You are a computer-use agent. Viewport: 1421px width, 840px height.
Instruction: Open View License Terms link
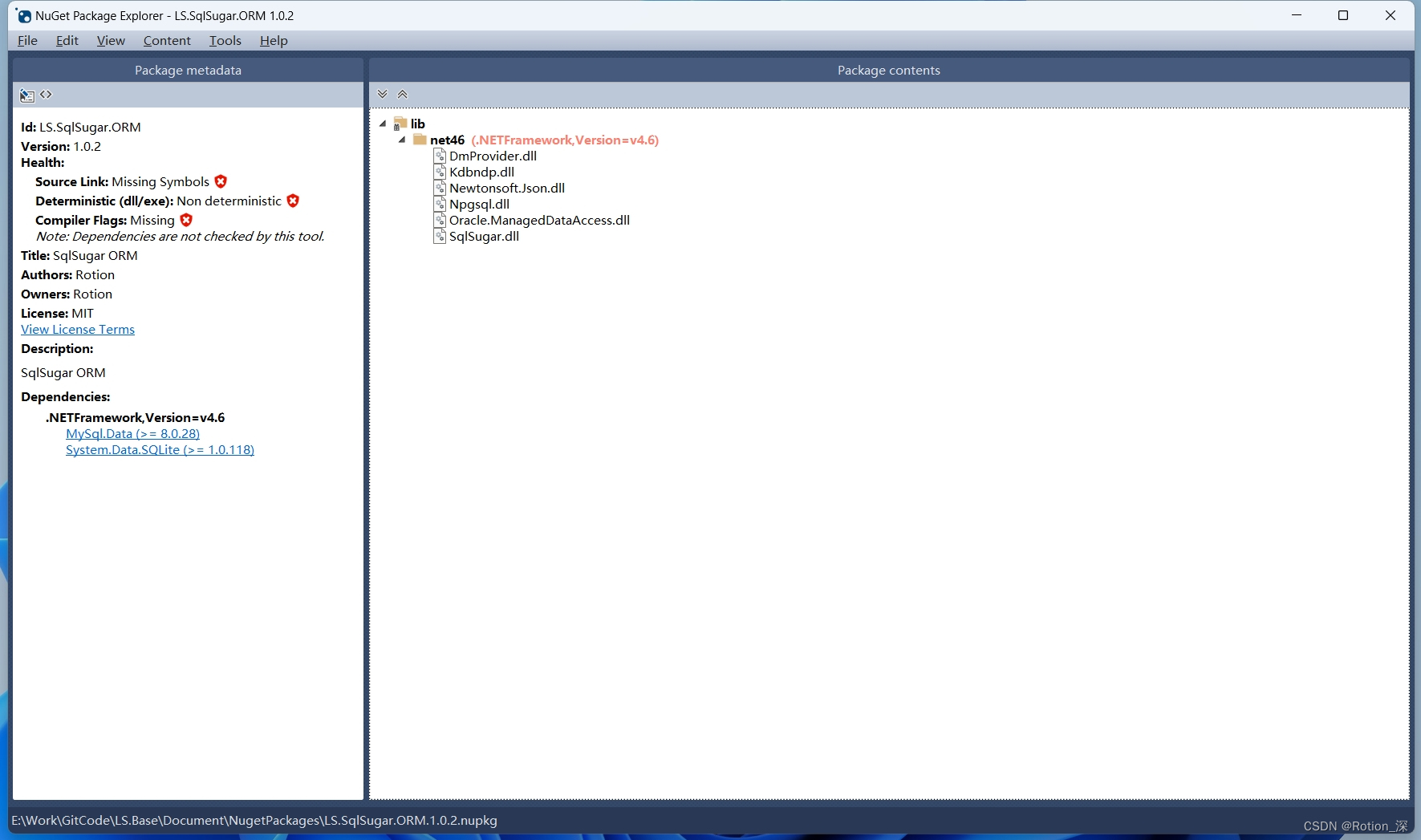tap(77, 329)
